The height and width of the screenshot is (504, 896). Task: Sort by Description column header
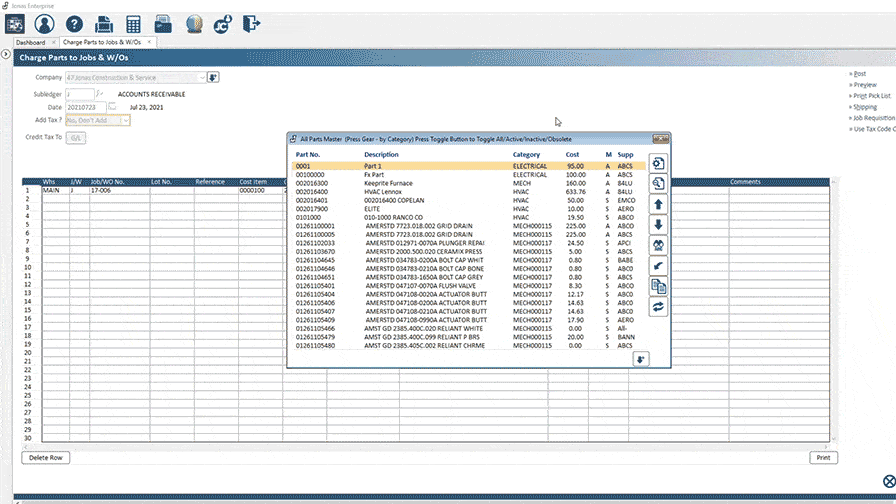[381, 154]
